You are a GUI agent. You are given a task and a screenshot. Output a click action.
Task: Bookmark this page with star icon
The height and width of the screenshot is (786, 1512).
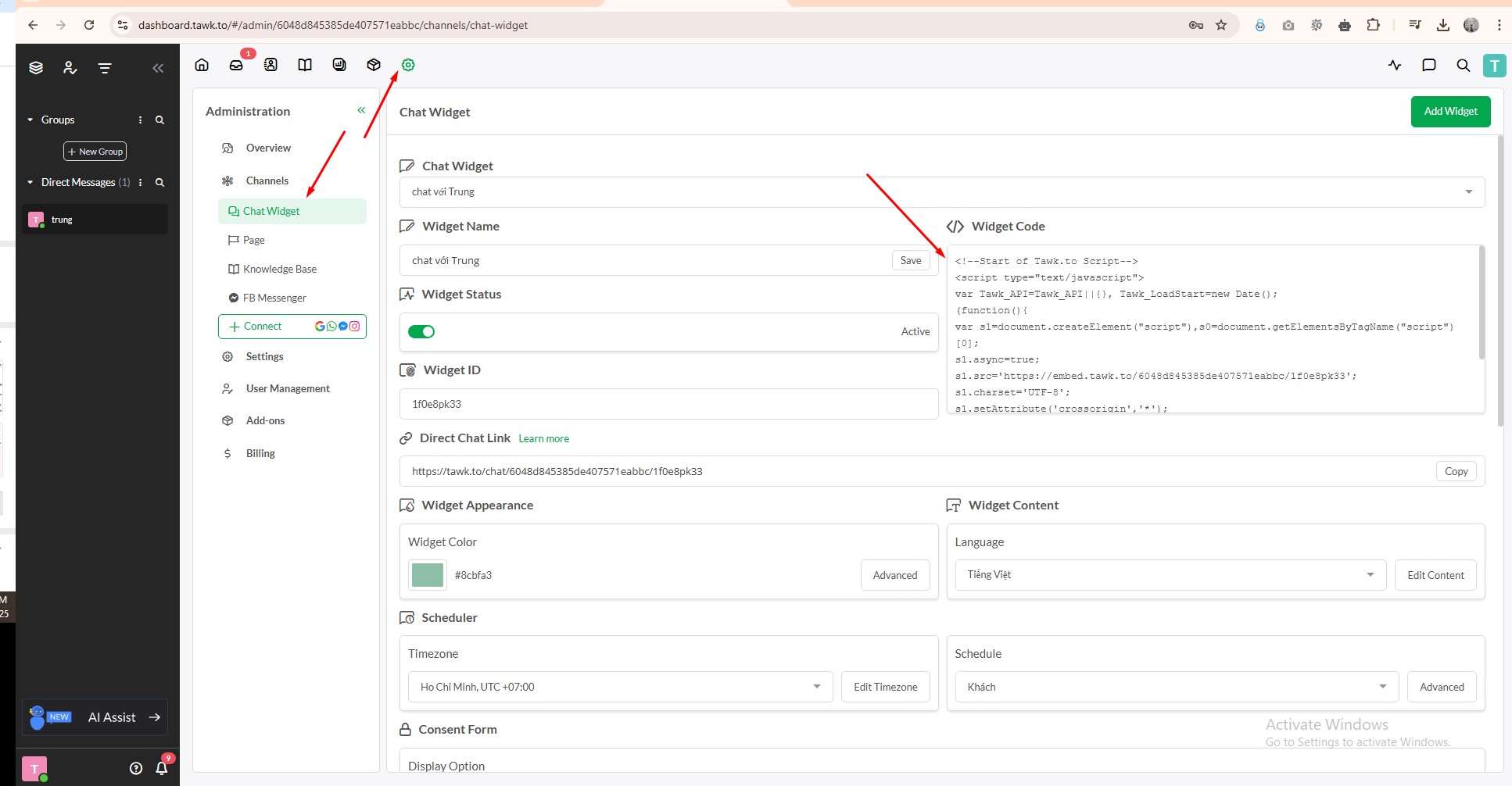(1221, 25)
